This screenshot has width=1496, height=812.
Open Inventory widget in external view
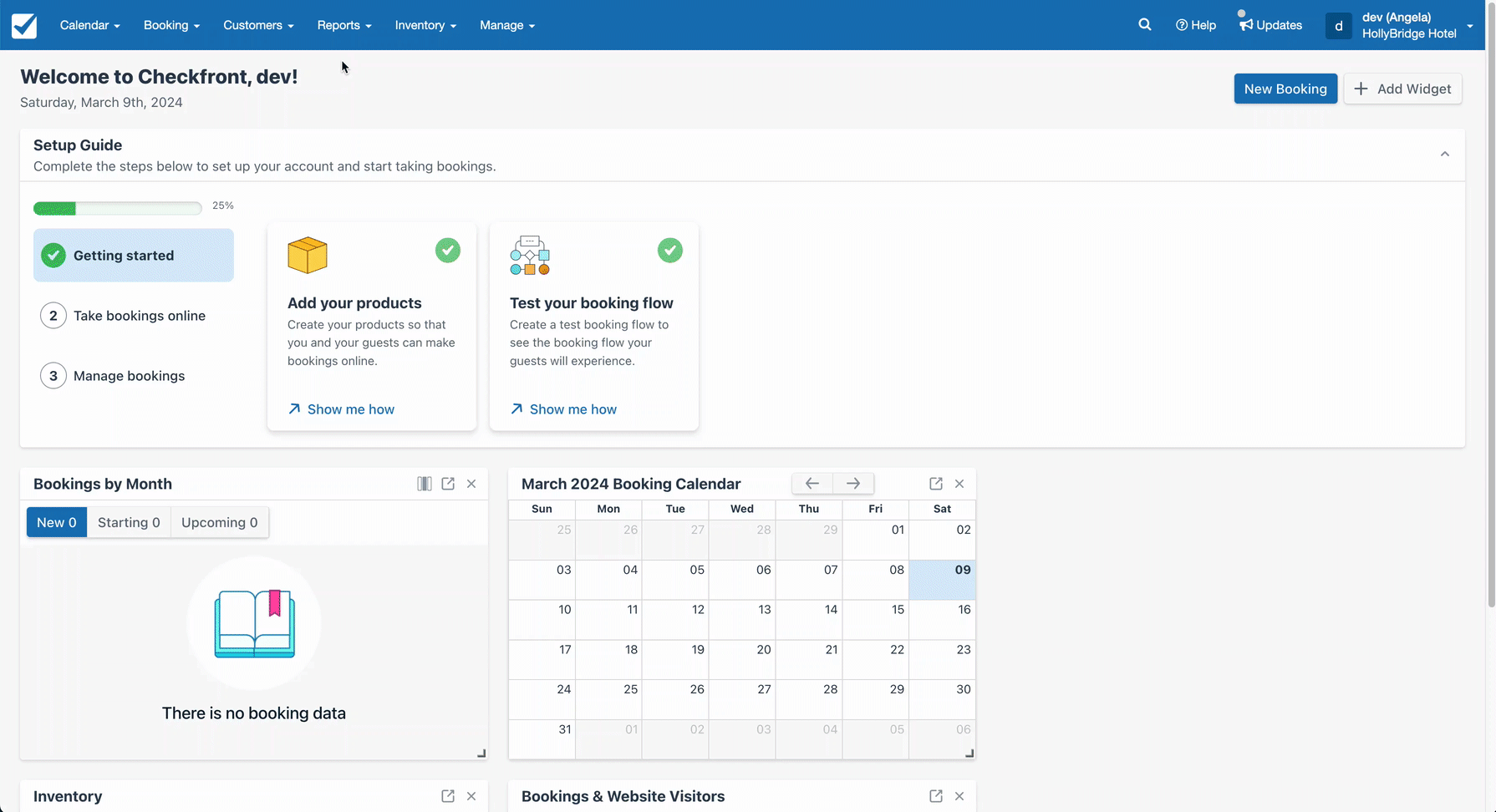[x=448, y=796]
